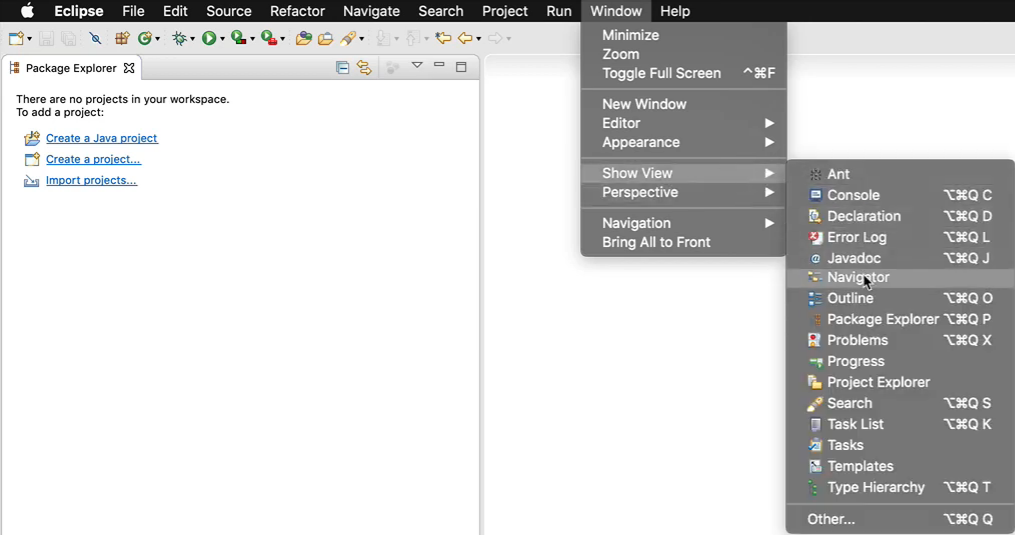Click the Debug bug icon
The width and height of the screenshot is (1015, 535).
(x=179, y=38)
